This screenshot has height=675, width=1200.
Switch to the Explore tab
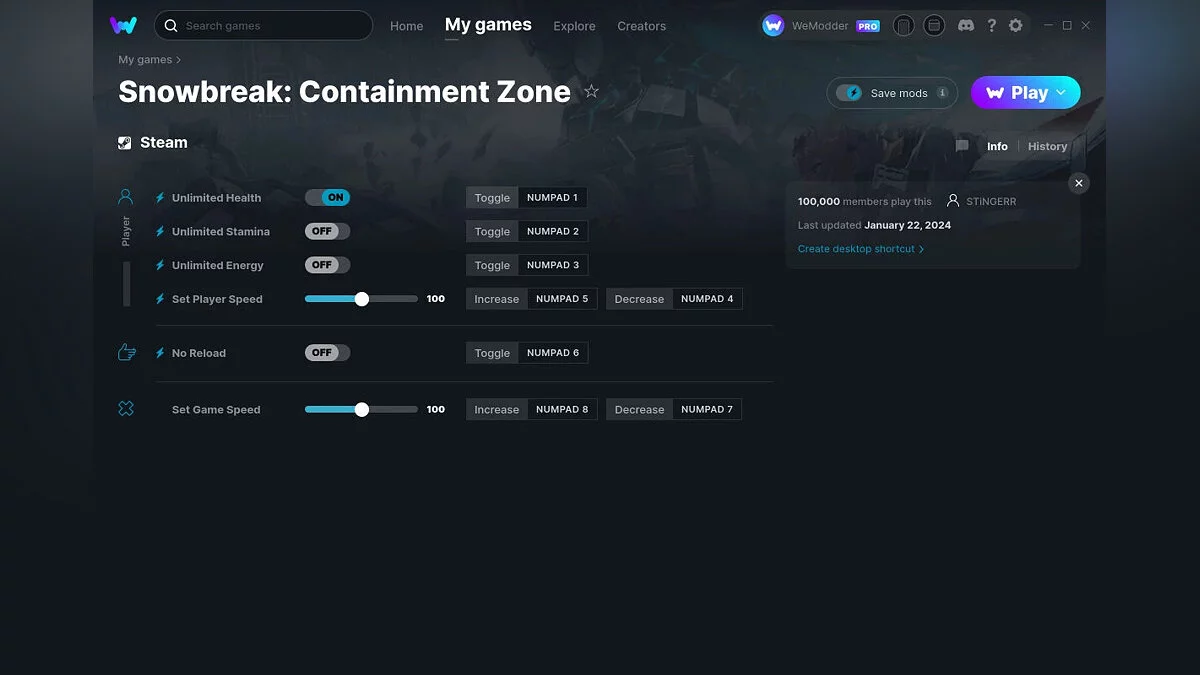[x=574, y=26]
